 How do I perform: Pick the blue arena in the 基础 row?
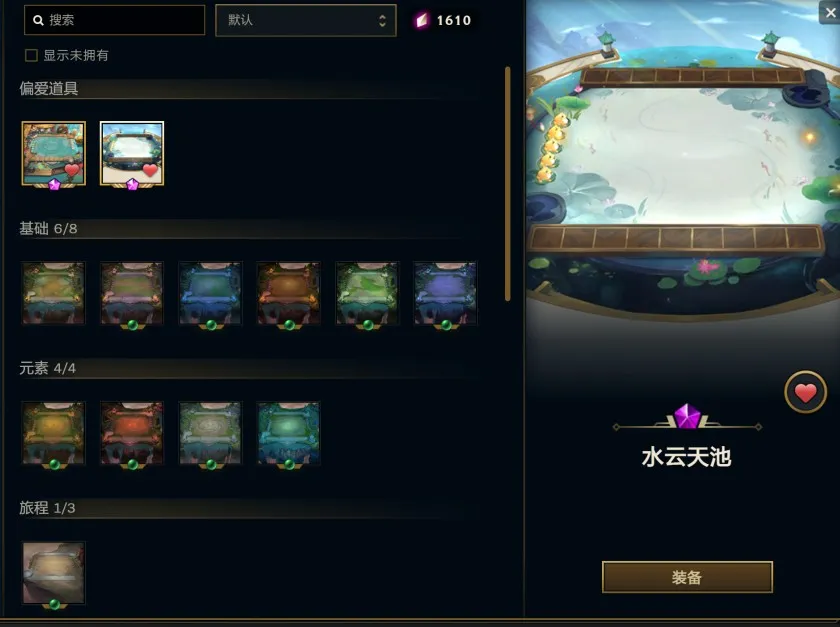(210, 293)
